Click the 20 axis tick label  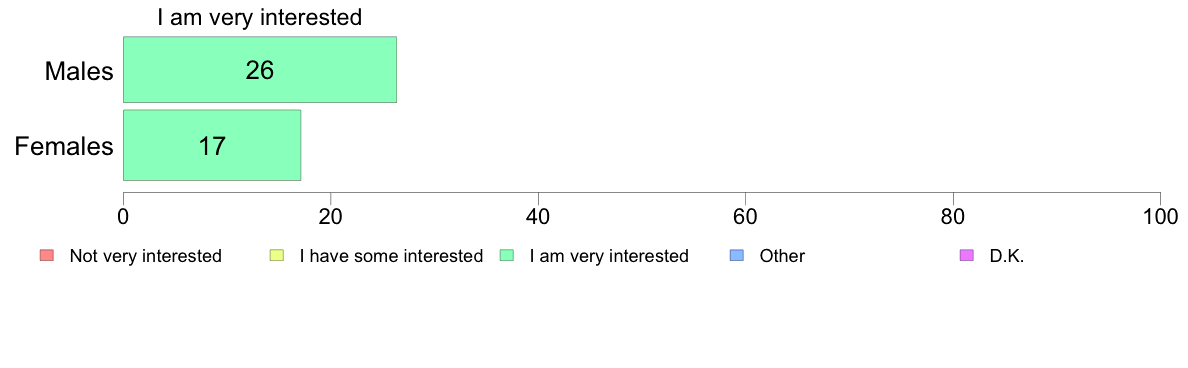[330, 217]
